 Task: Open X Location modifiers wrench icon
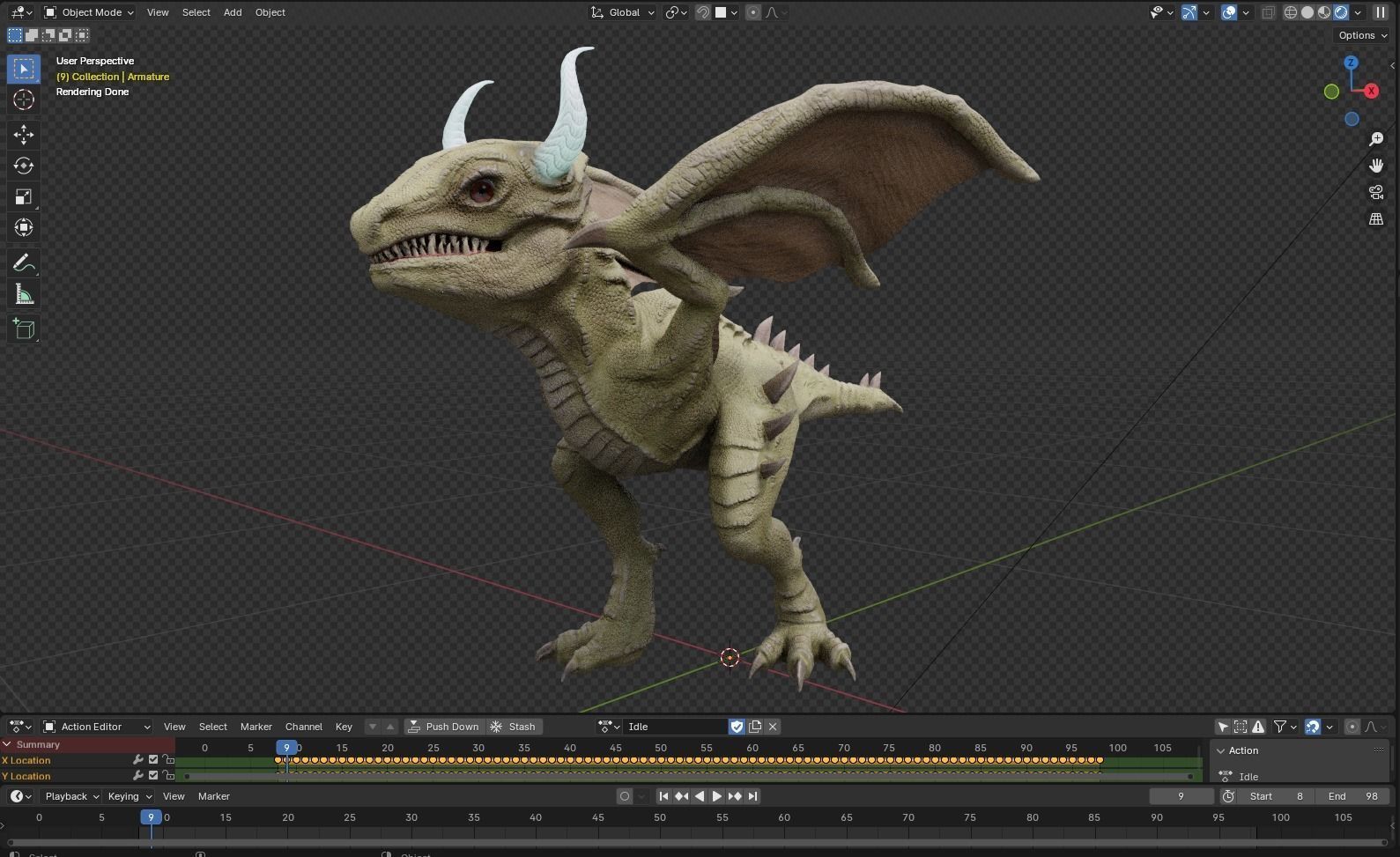click(138, 760)
